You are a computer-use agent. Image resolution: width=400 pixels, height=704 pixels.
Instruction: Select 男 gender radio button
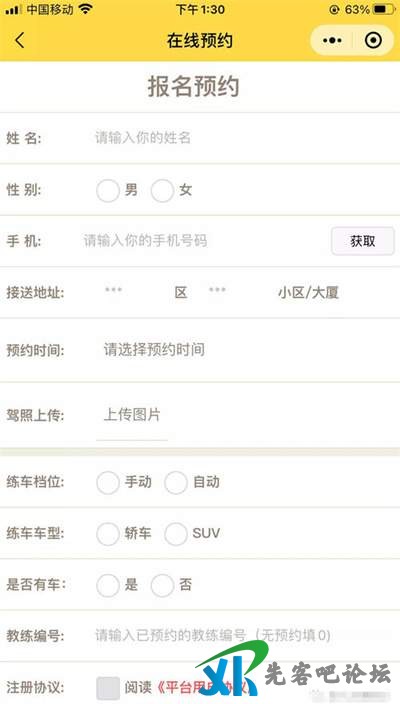[x=108, y=190]
